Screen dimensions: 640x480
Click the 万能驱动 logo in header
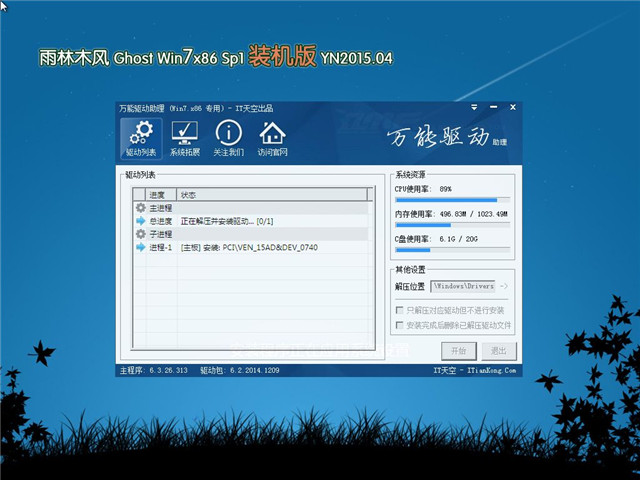[447, 137]
